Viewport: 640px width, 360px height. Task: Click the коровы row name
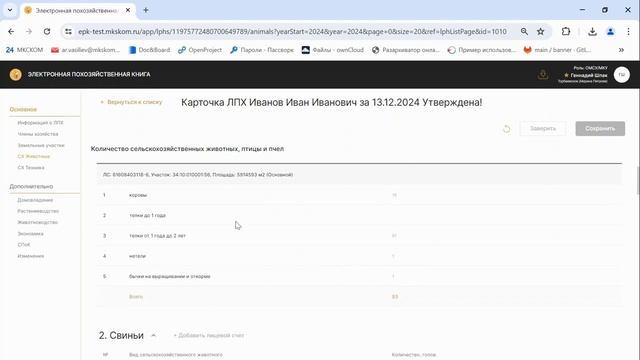[x=138, y=195]
